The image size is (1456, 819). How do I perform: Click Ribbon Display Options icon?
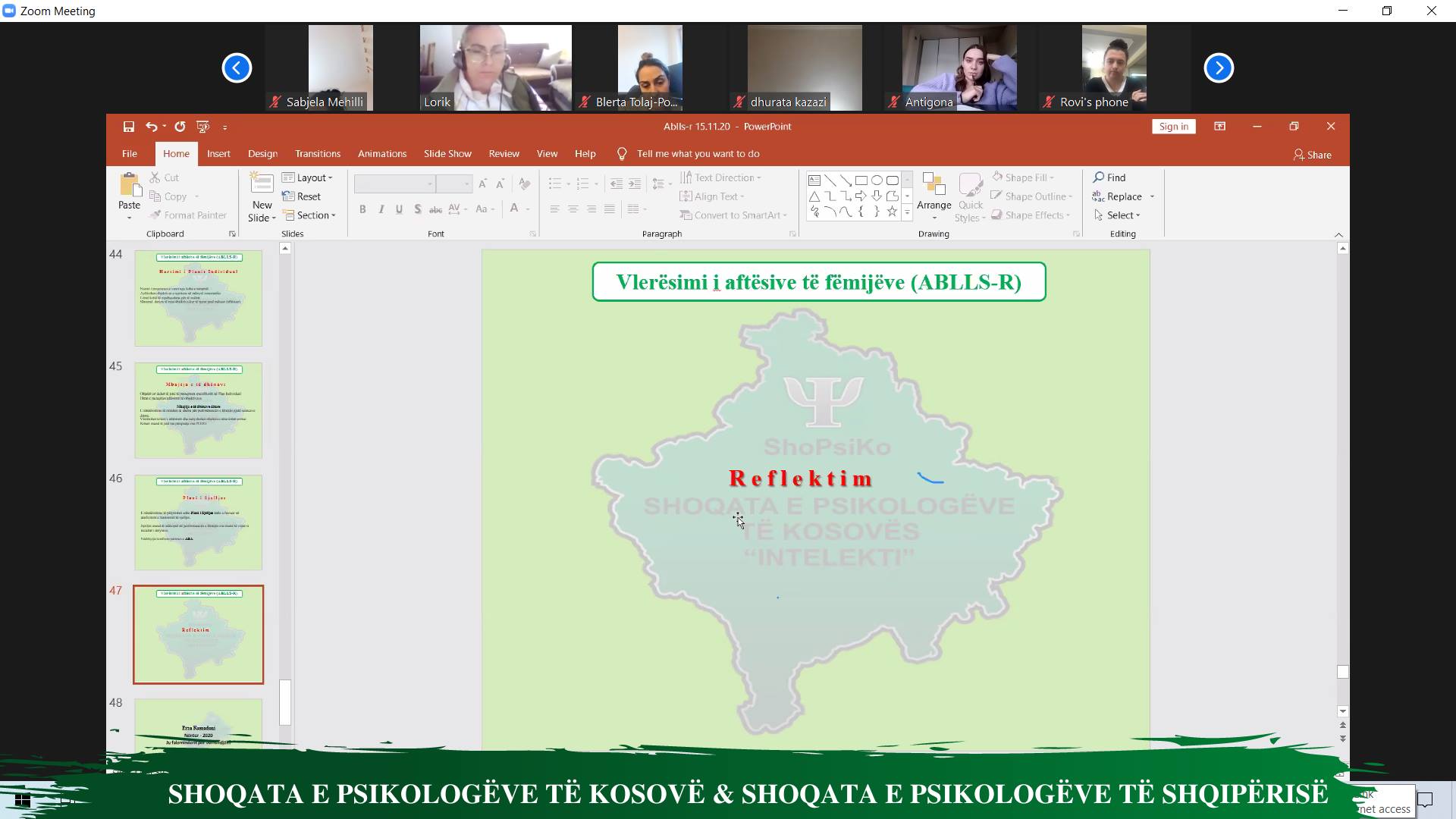1219,127
